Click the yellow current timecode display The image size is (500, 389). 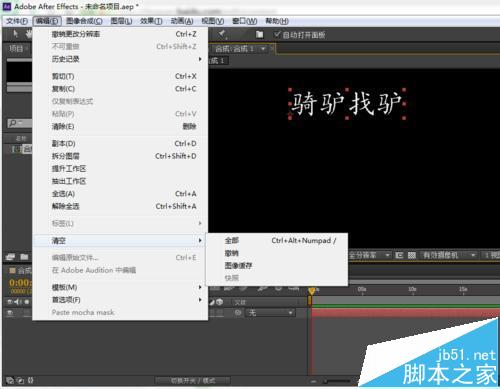point(20,283)
